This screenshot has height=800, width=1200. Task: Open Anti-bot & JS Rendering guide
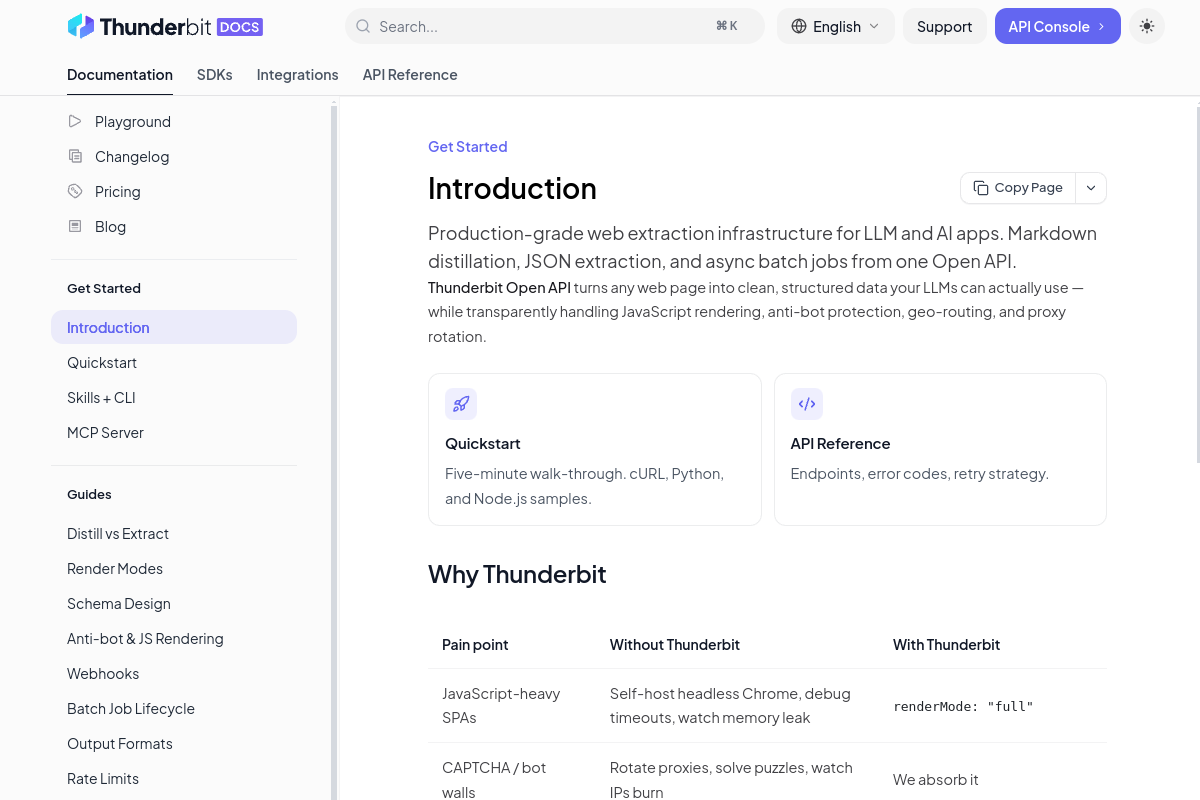[x=174, y=638]
